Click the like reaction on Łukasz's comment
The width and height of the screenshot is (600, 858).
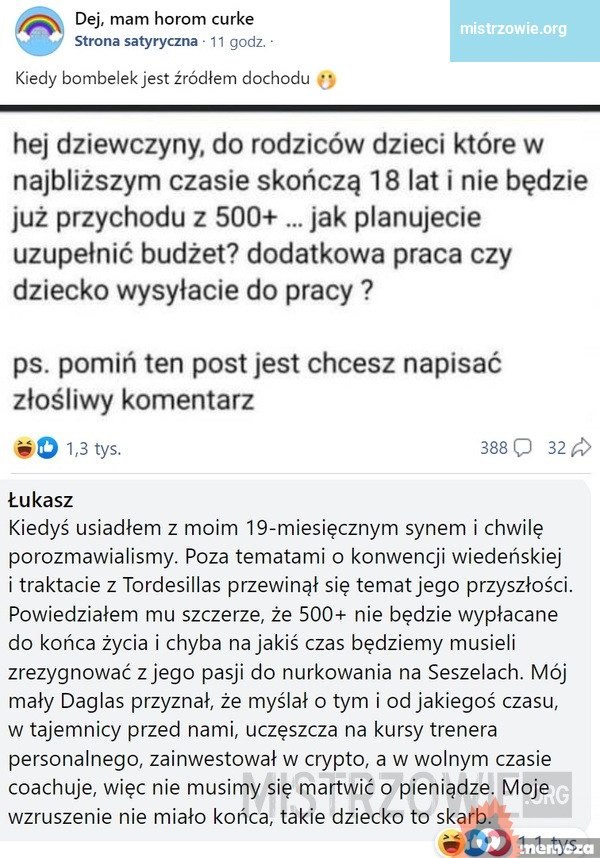[x=474, y=844]
